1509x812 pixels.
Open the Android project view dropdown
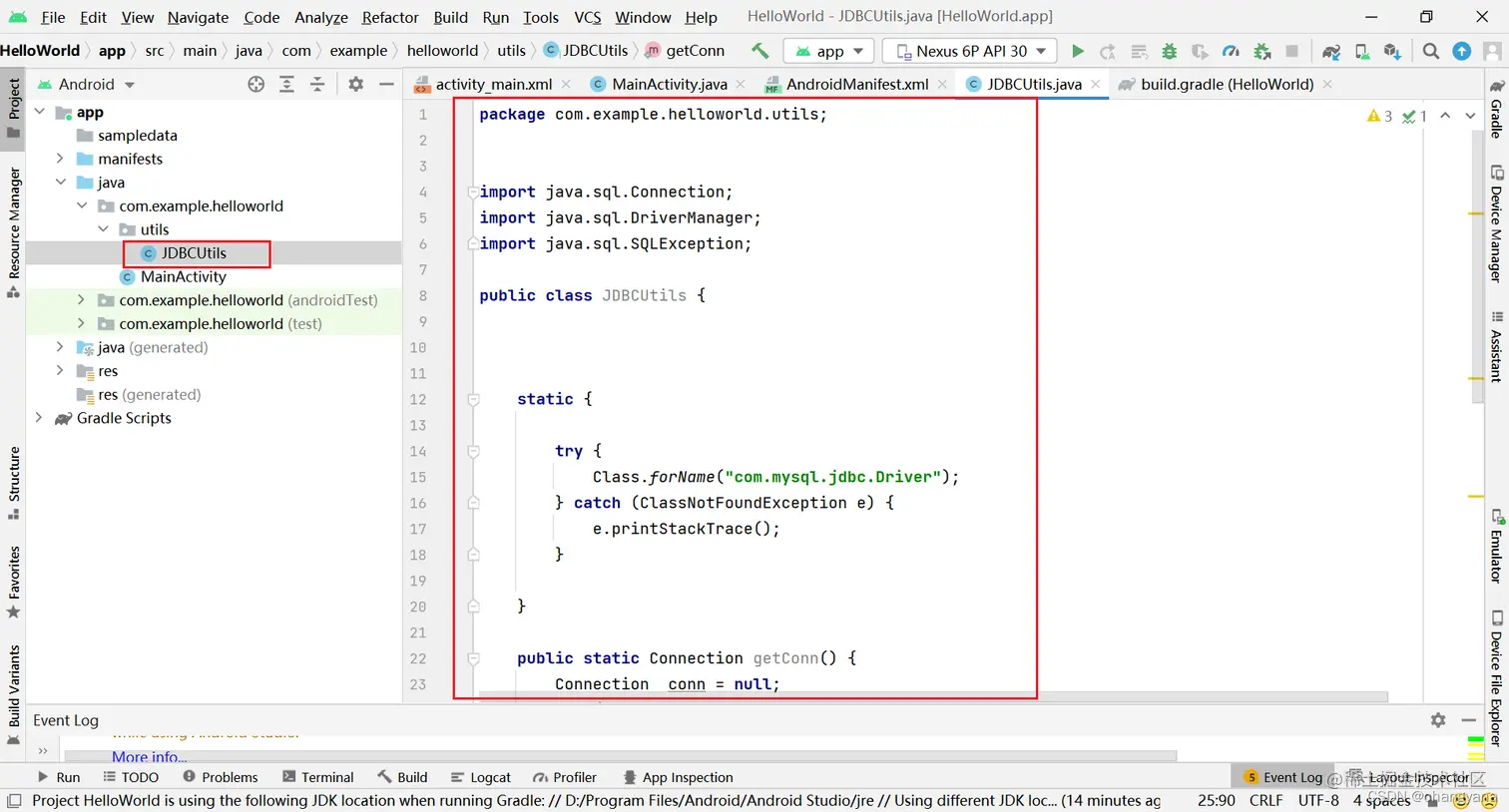coord(87,85)
